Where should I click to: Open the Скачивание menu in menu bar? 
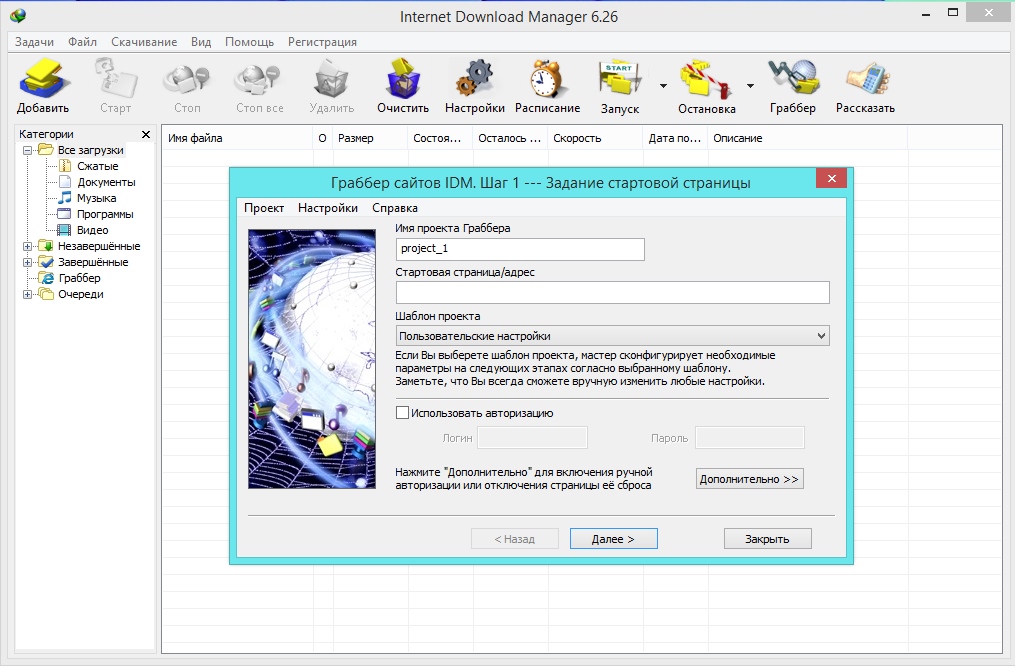tap(144, 42)
